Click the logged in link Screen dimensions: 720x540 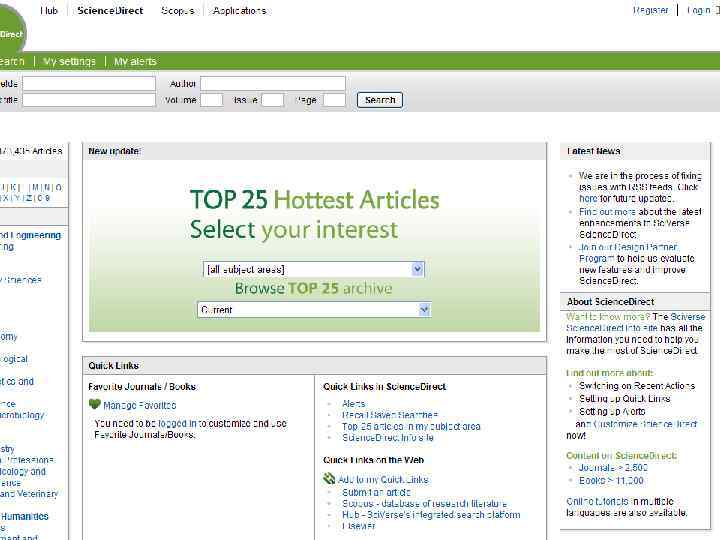click(179, 423)
